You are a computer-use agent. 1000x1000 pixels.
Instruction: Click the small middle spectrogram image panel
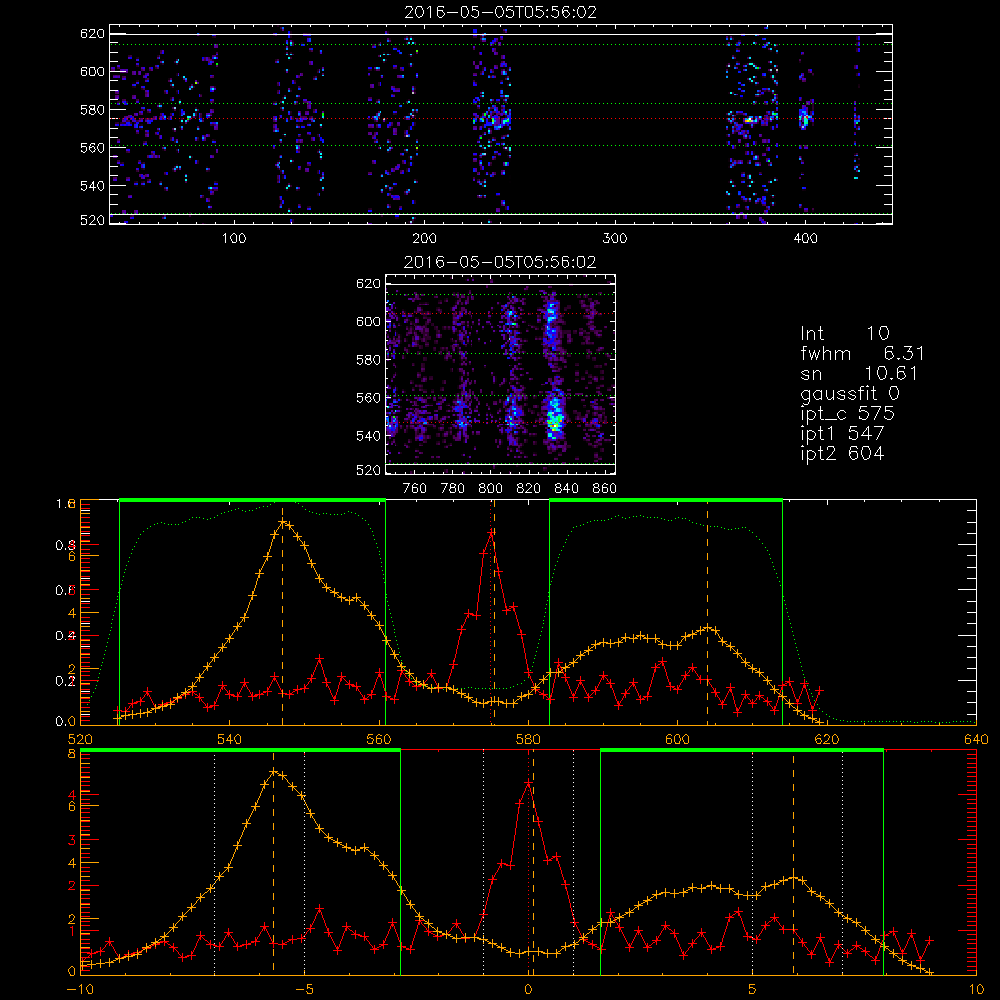coord(501,374)
